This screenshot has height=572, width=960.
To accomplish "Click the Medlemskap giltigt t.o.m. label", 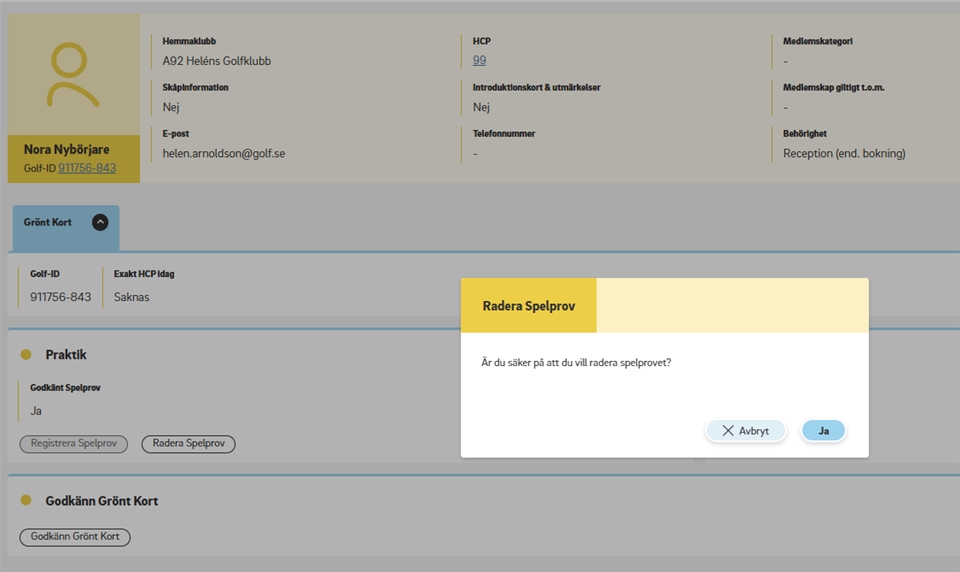I will 834,88.
